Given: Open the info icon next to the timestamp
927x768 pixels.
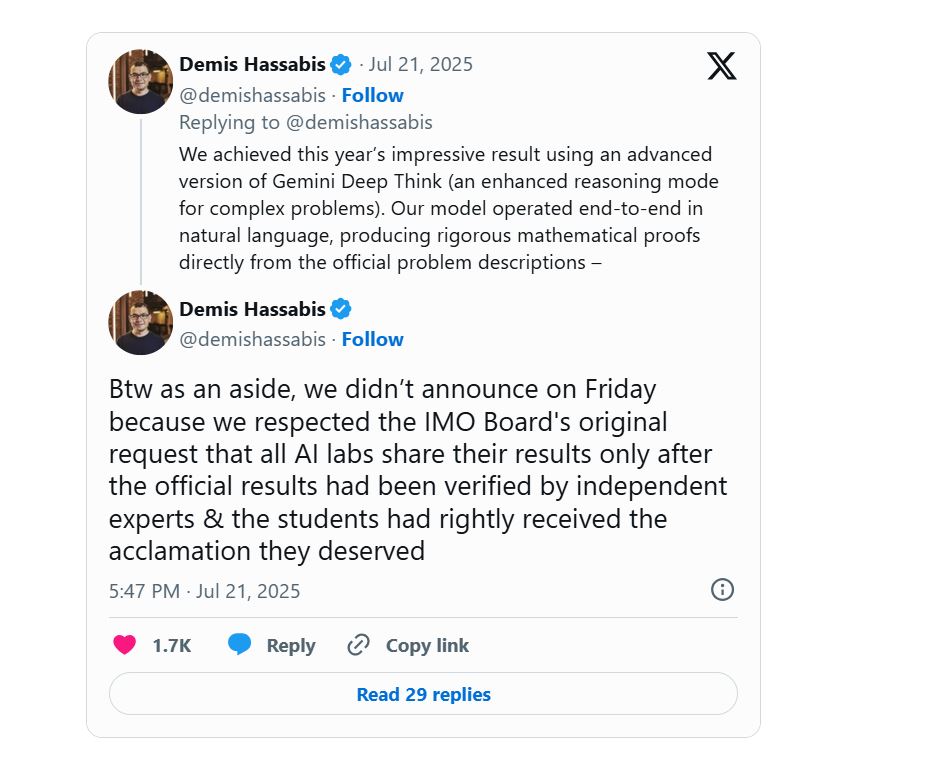Looking at the screenshot, I should click(x=722, y=589).
